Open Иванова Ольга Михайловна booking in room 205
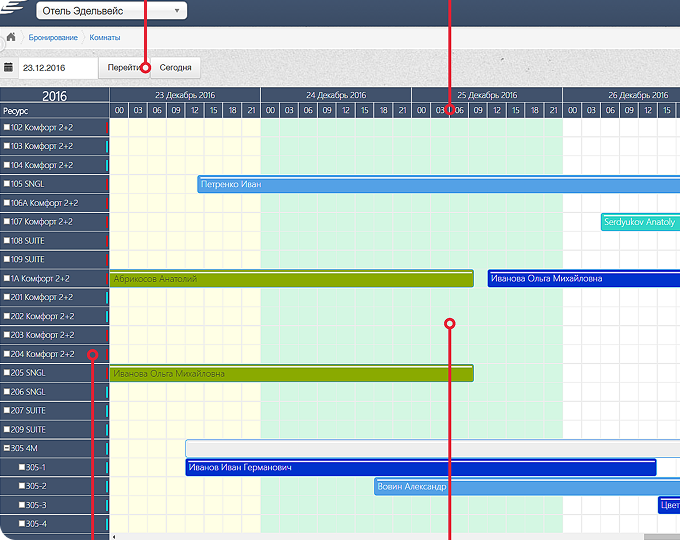The width and height of the screenshot is (680, 540). pos(291,373)
